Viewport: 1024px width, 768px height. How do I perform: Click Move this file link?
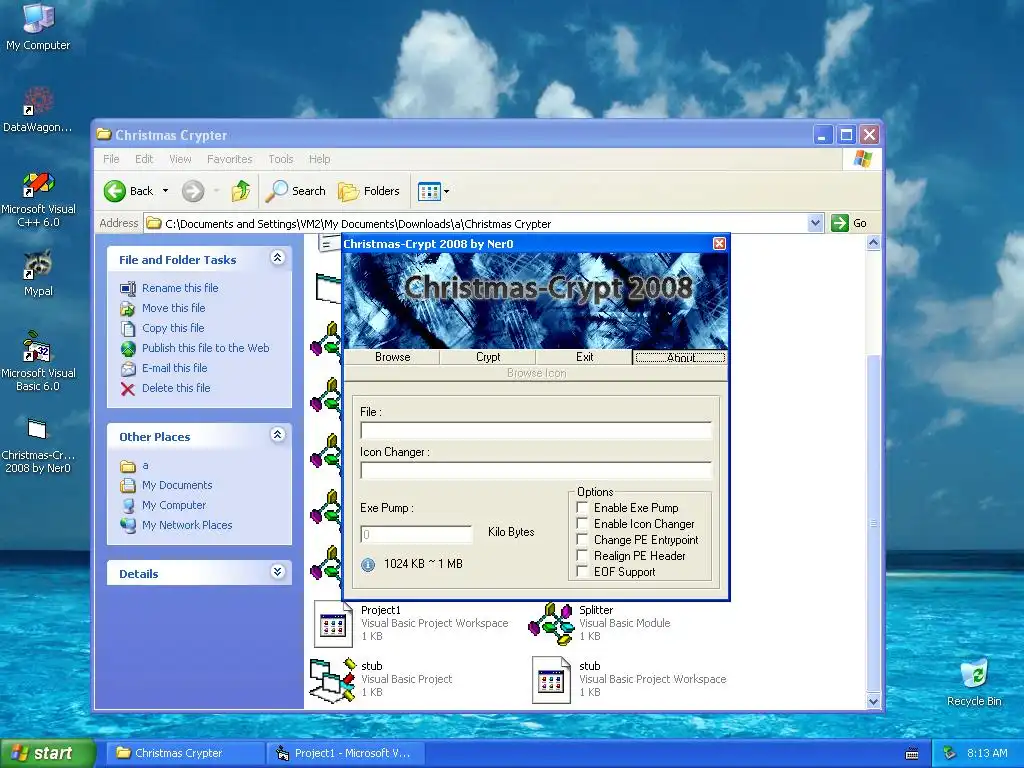173,308
